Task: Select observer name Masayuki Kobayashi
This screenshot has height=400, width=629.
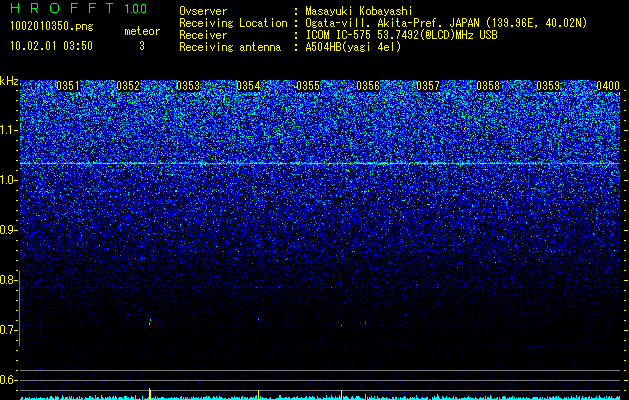Action: click(x=359, y=11)
